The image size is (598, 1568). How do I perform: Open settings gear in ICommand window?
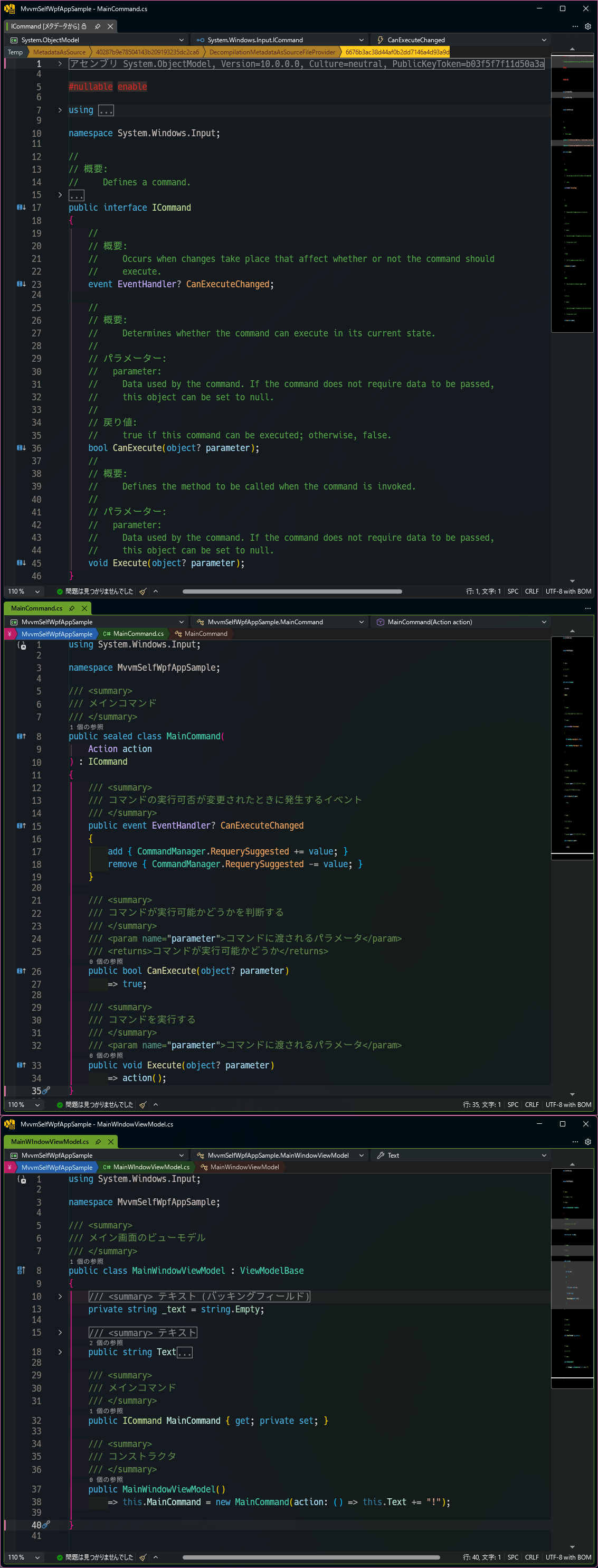coord(587,26)
